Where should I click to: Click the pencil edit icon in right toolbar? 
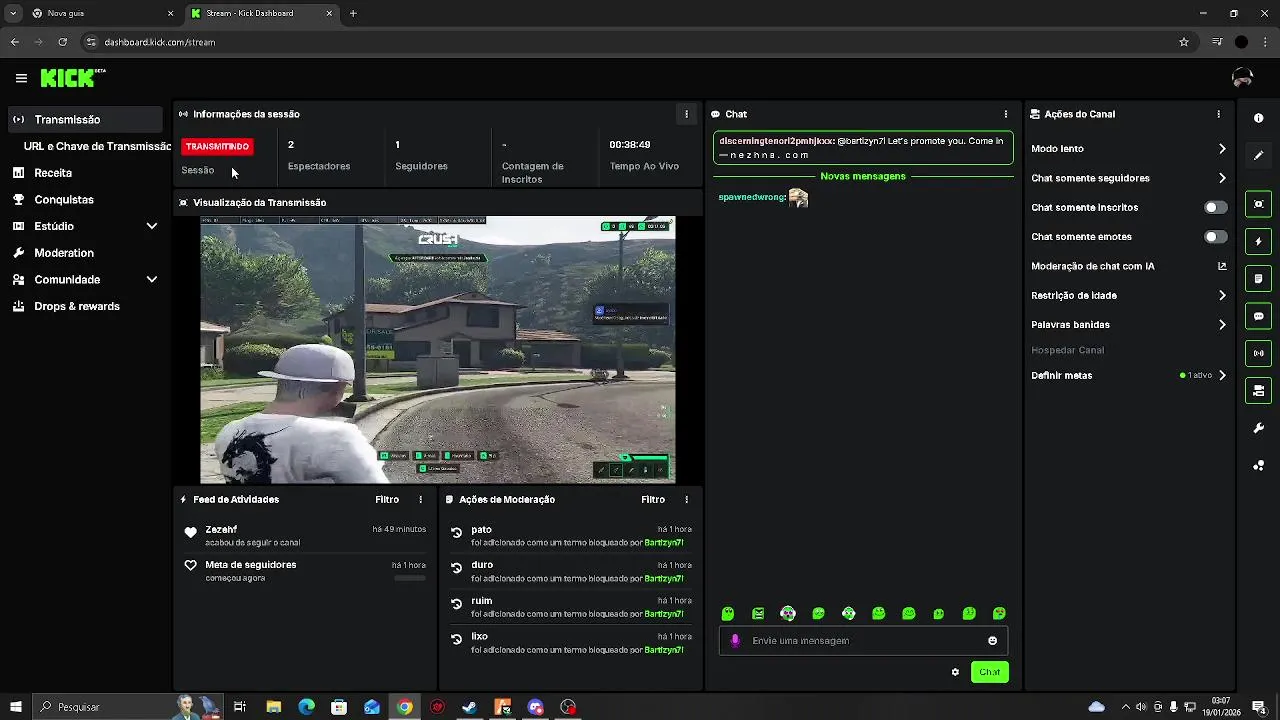(x=1258, y=155)
